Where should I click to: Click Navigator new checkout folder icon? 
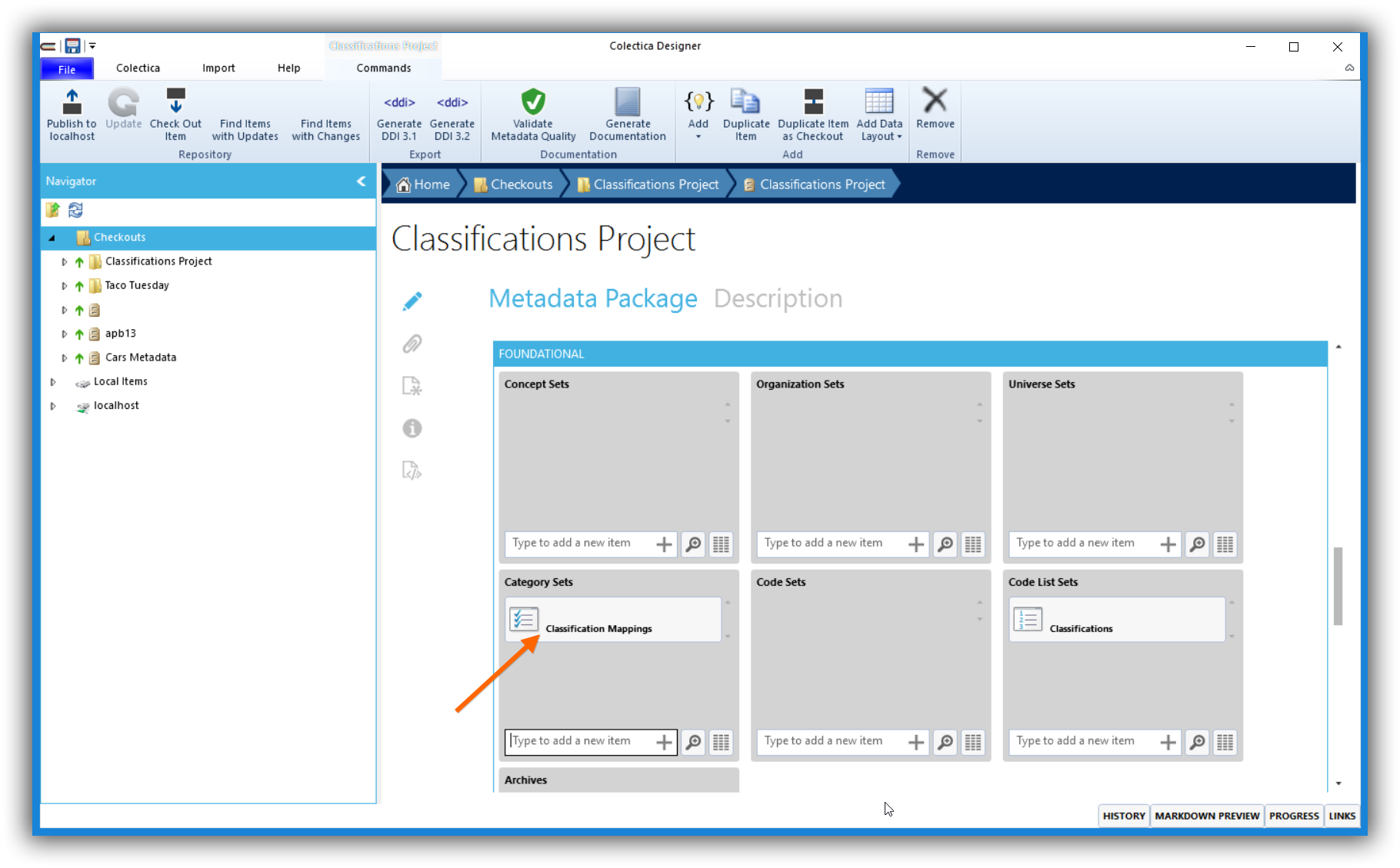[x=52, y=210]
